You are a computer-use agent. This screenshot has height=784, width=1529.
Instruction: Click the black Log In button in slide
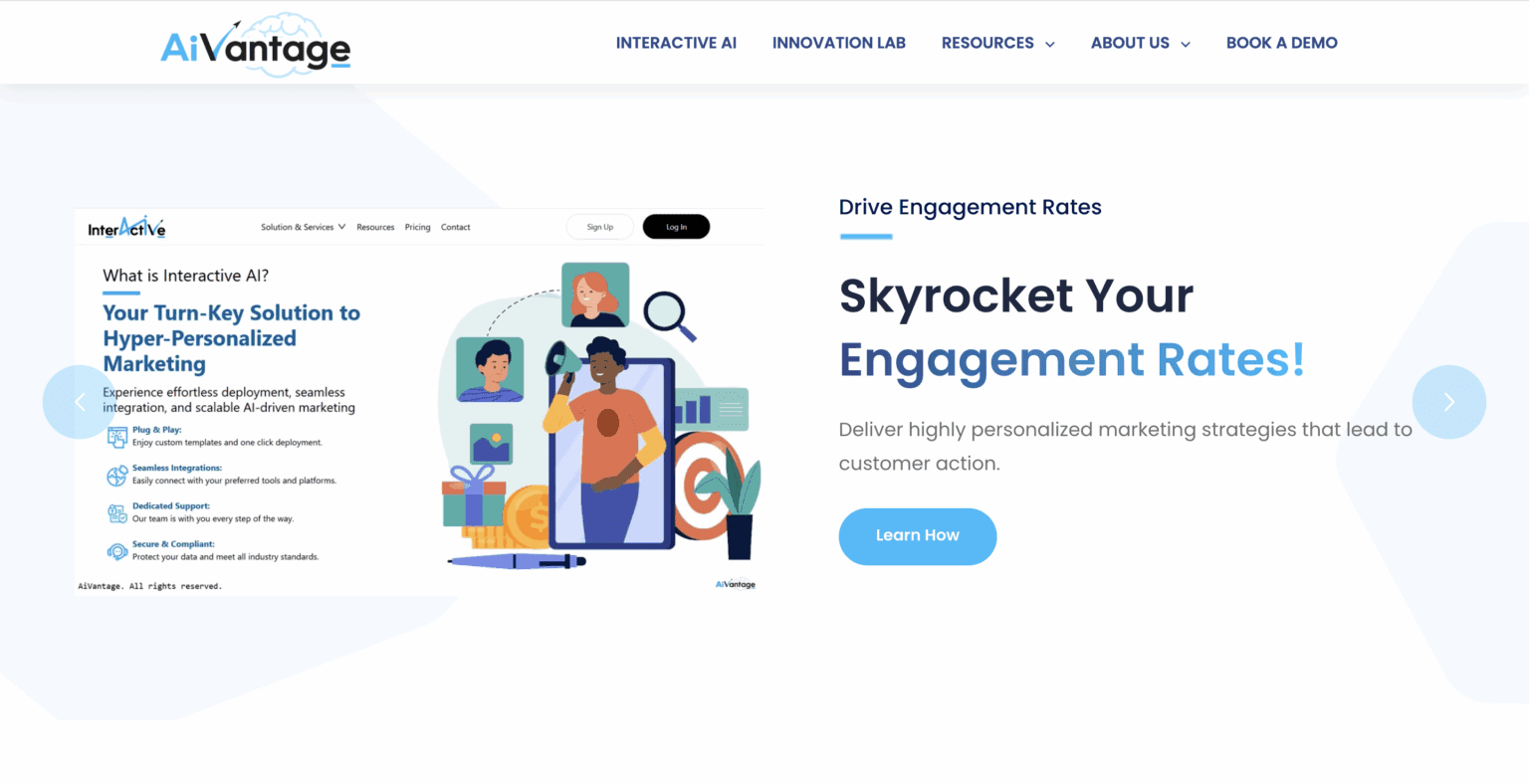click(676, 227)
